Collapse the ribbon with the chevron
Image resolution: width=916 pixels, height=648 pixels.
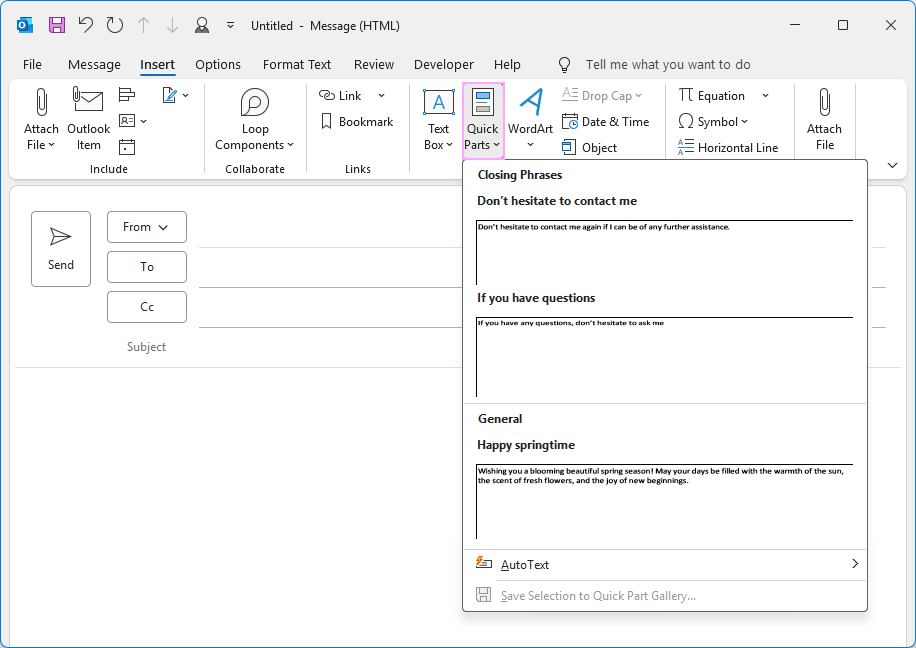click(x=892, y=165)
